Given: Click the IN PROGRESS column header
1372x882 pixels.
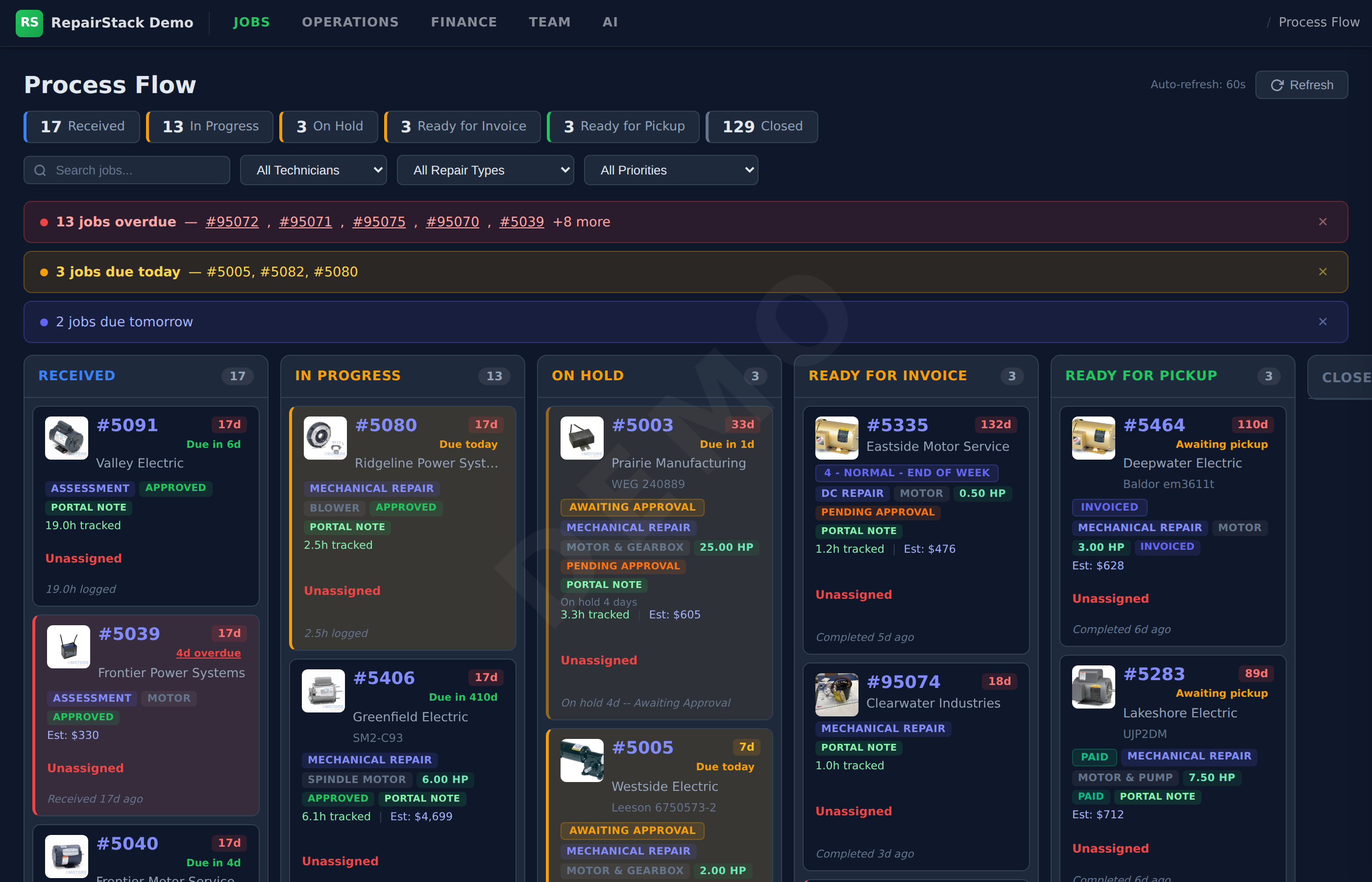Looking at the screenshot, I should pyautogui.click(x=403, y=376).
